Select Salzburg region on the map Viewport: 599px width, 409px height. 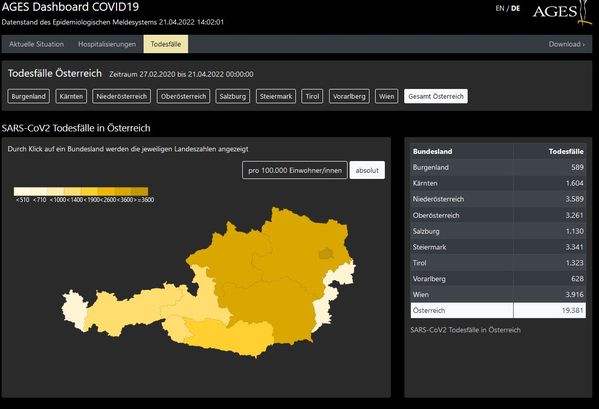tap(206, 302)
